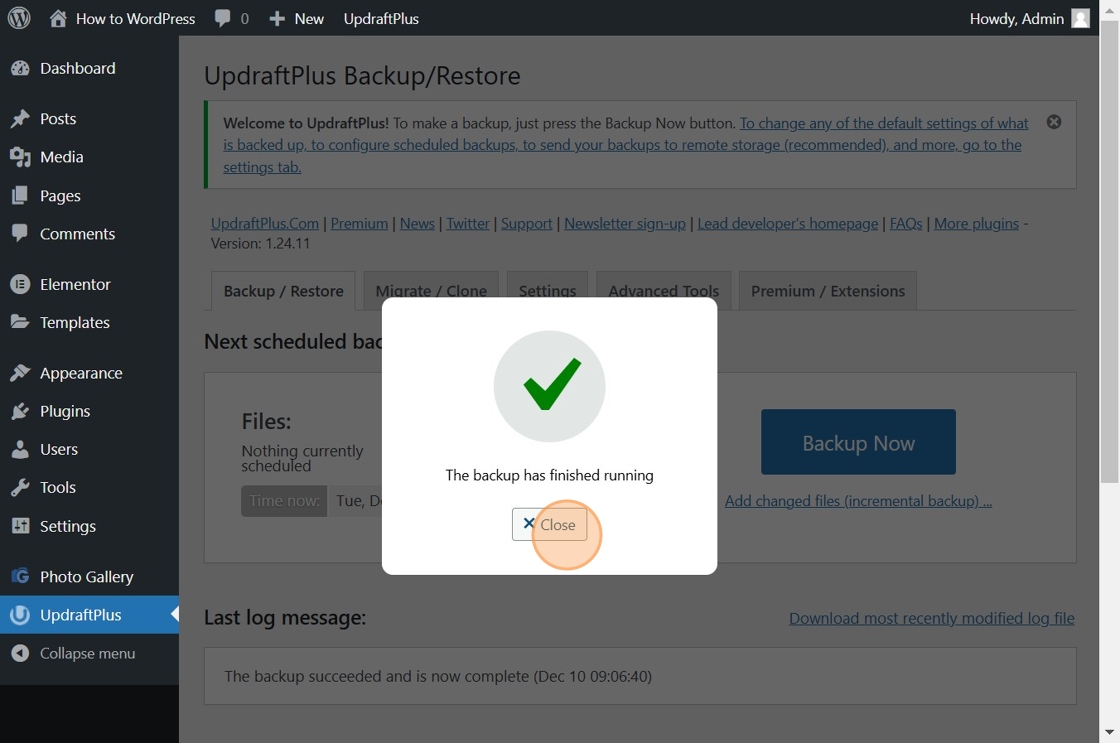The height and width of the screenshot is (743, 1120).
Task: Open the Howdy, Admin account menu
Action: [x=1029, y=19]
